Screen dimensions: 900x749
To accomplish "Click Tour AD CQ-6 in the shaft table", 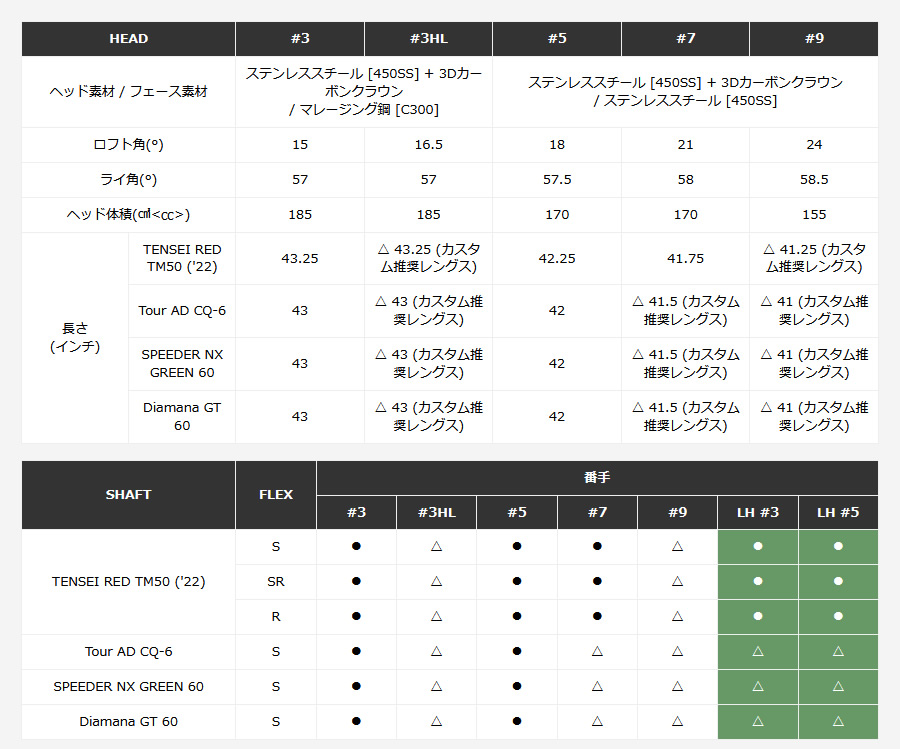I will pos(129,651).
